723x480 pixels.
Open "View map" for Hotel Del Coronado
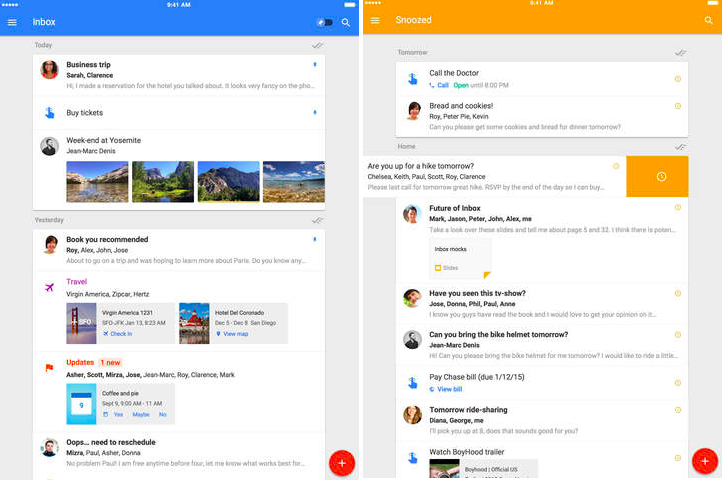235,334
